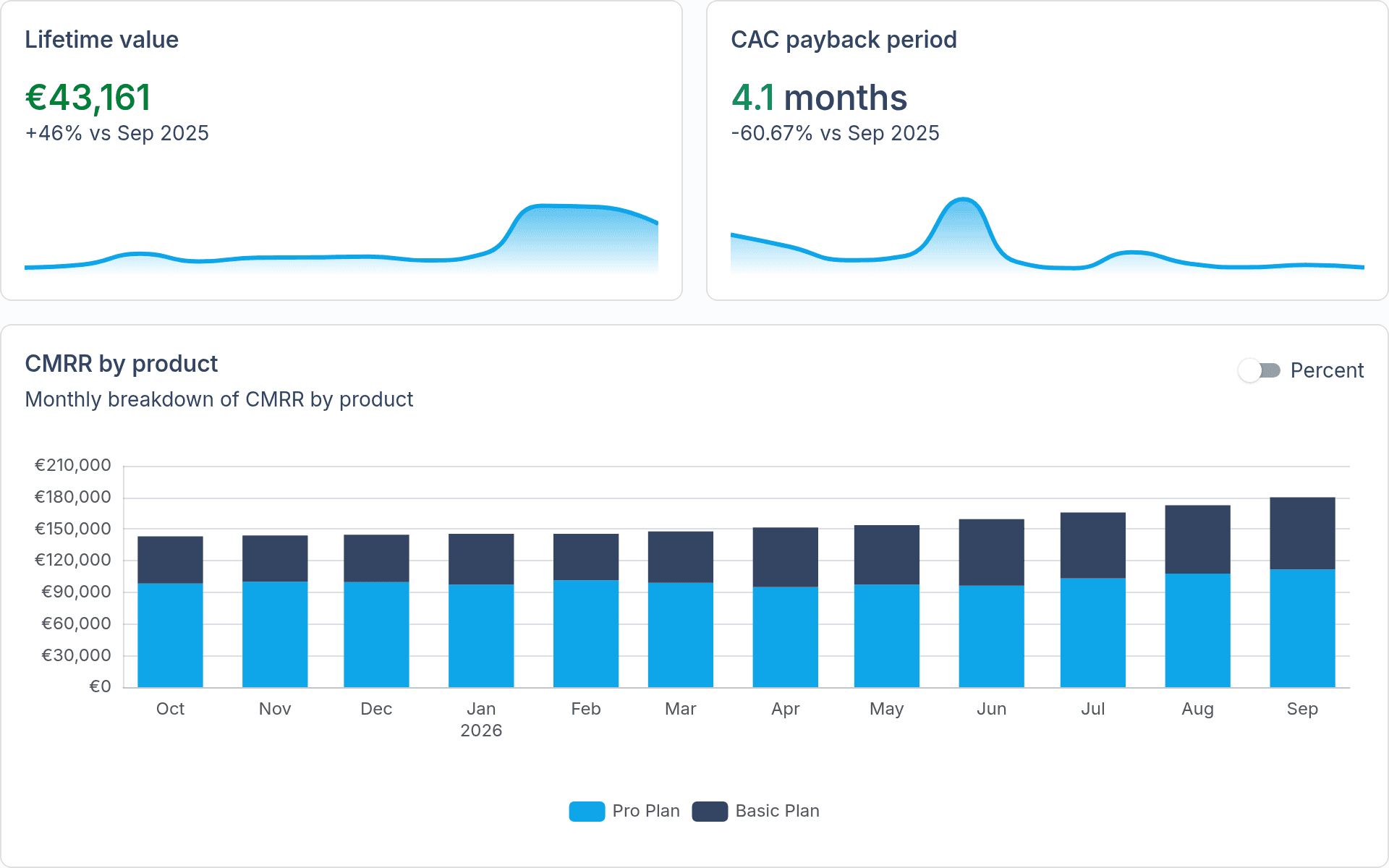Click the Lifetime value card title
This screenshot has height=868, width=1389.
pos(101,40)
